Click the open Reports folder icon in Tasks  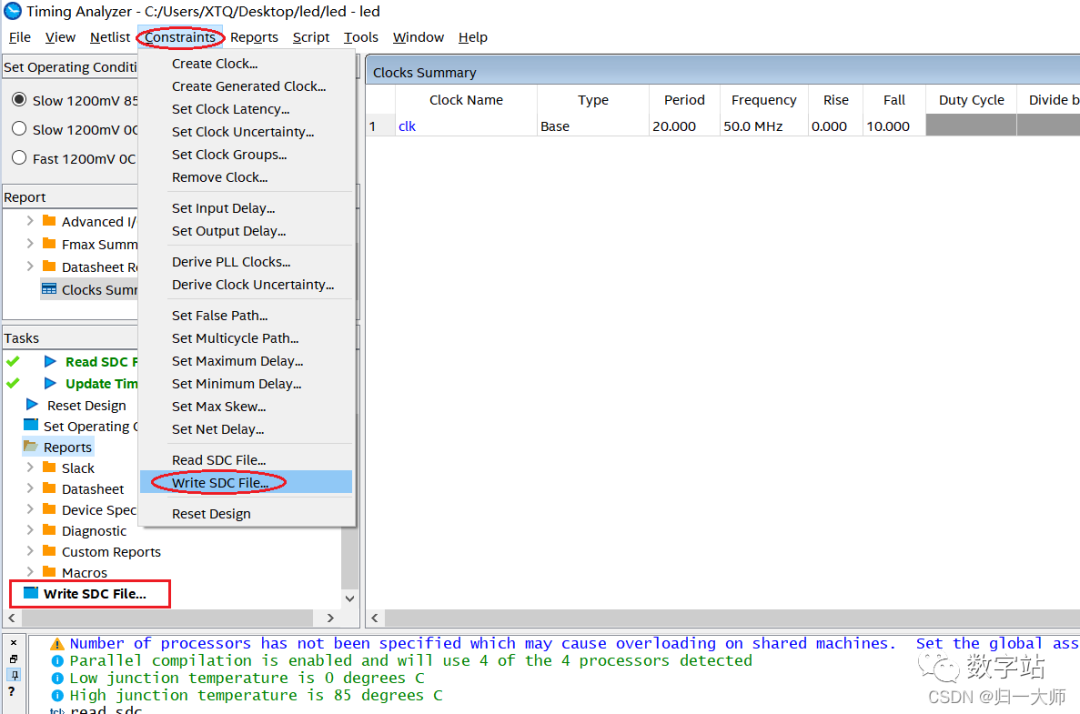pos(30,446)
